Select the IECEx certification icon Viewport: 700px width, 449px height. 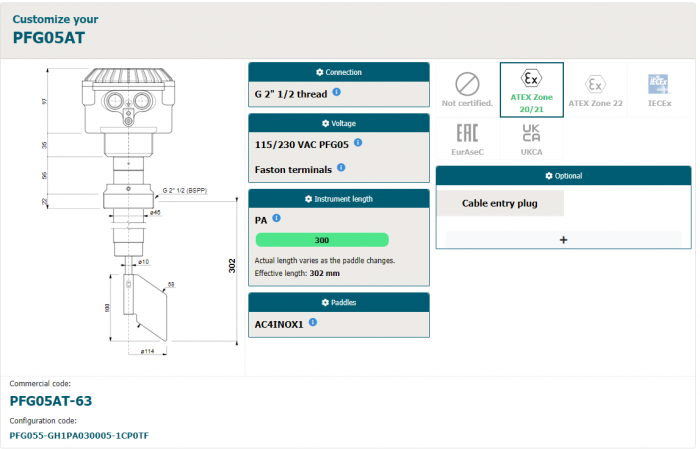click(x=658, y=88)
